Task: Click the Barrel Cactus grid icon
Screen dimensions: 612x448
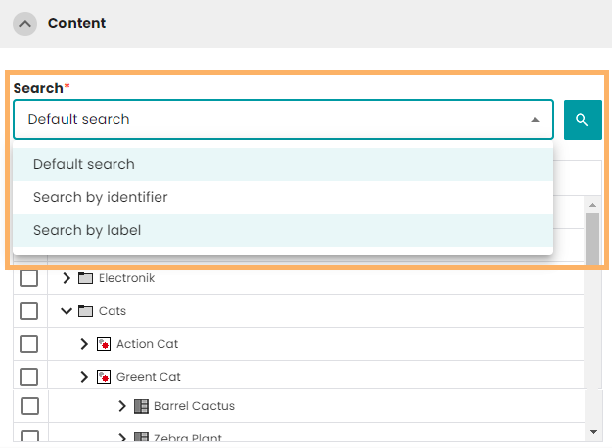Action: pyautogui.click(x=140, y=406)
